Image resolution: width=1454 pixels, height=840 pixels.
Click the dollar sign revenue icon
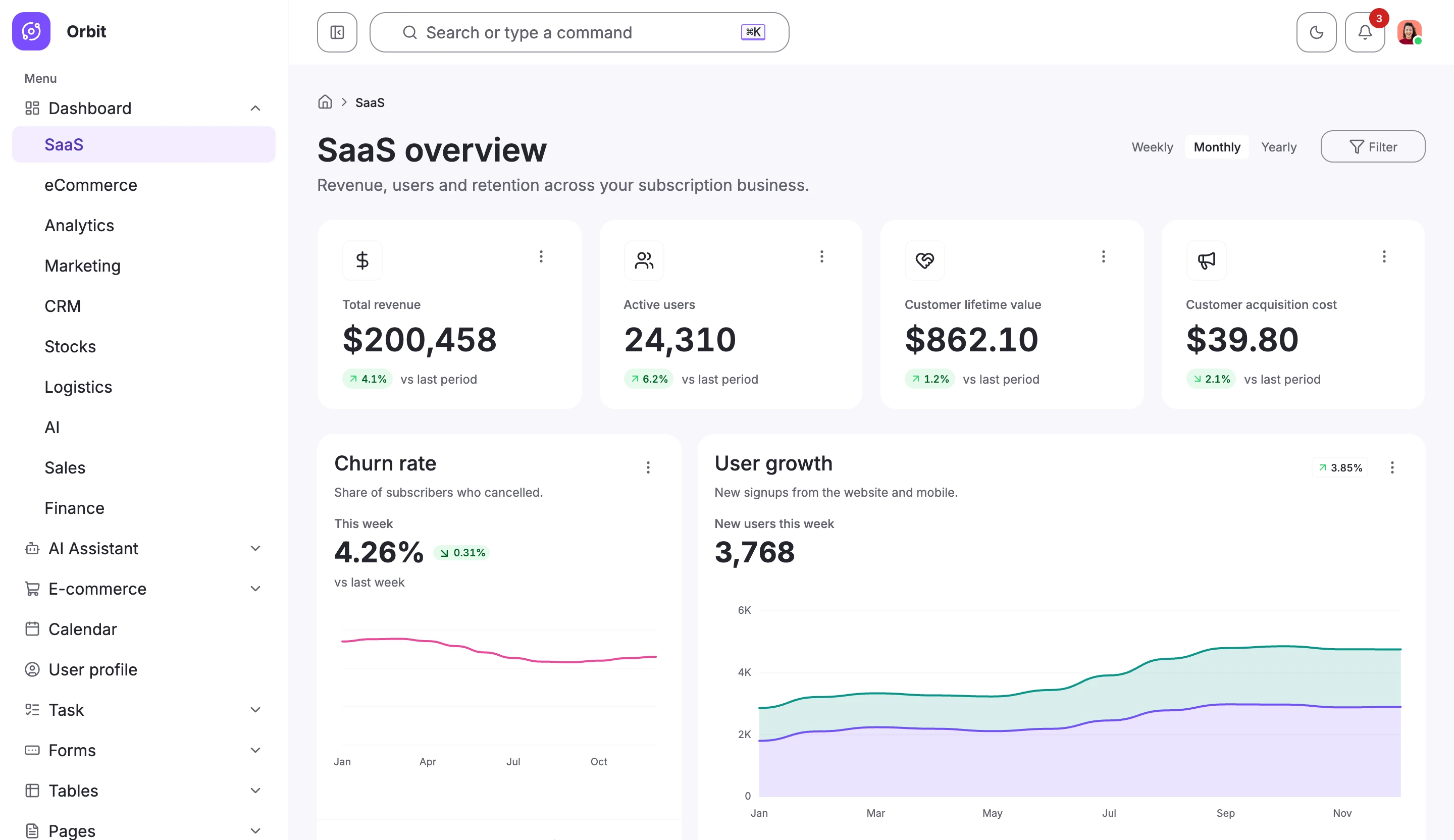(362, 260)
